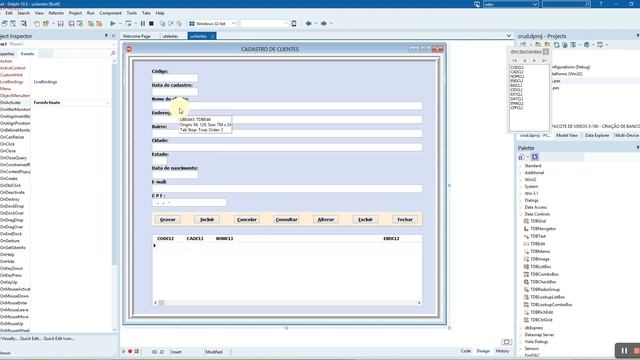Select TDBLookupComboBox component in Palette
640x360 pixels.
(548, 305)
